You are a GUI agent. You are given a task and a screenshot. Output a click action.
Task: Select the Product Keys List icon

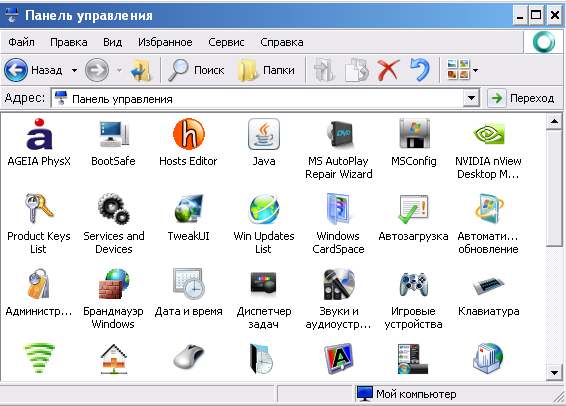39,224
